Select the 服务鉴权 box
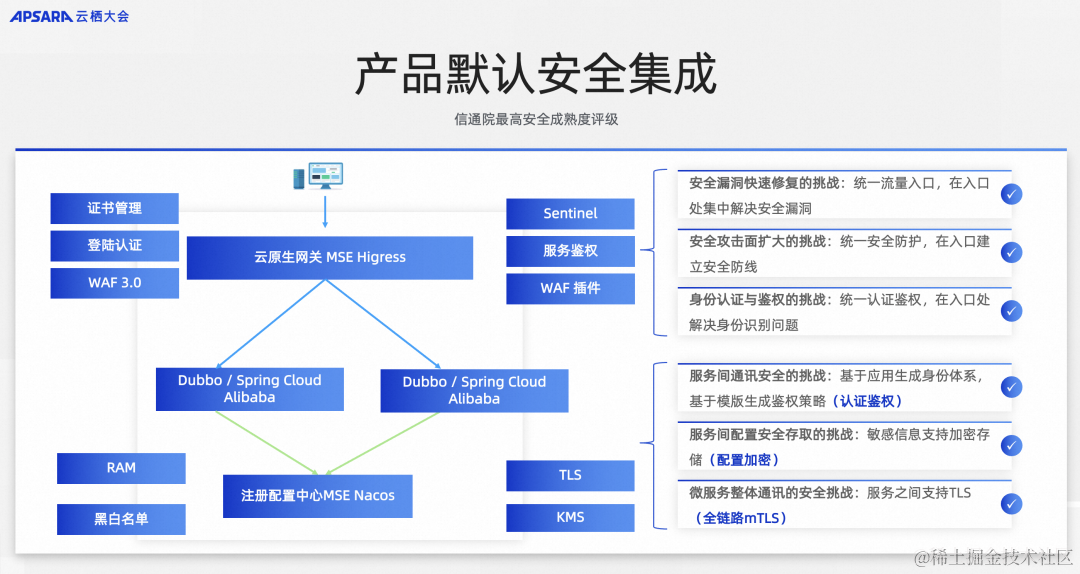 coord(570,251)
